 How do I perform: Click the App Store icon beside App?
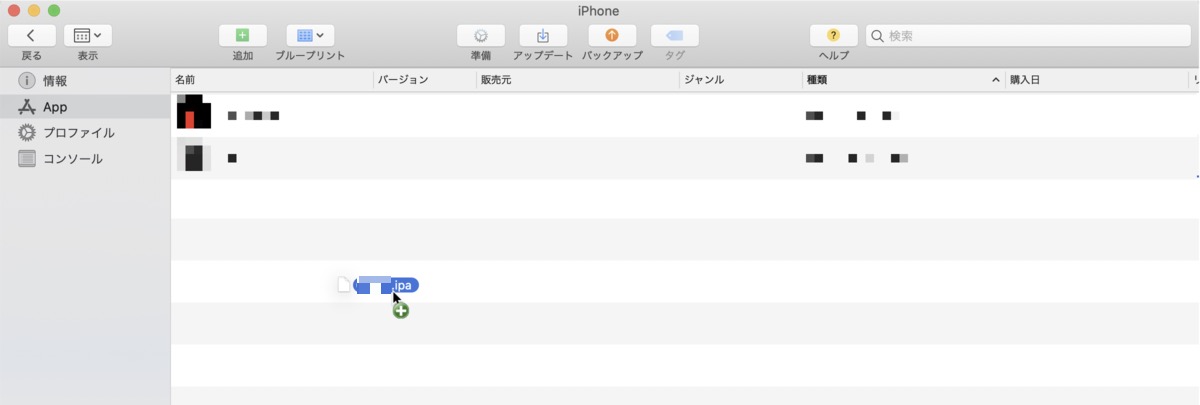27,107
